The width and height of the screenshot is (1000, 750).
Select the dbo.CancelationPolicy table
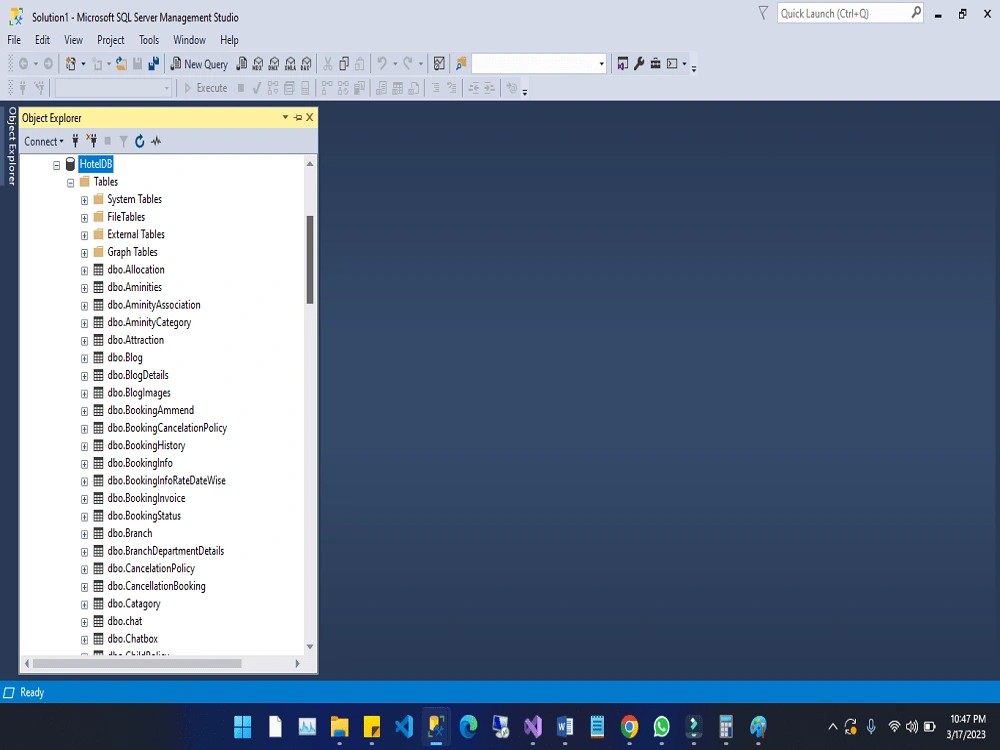click(x=151, y=568)
